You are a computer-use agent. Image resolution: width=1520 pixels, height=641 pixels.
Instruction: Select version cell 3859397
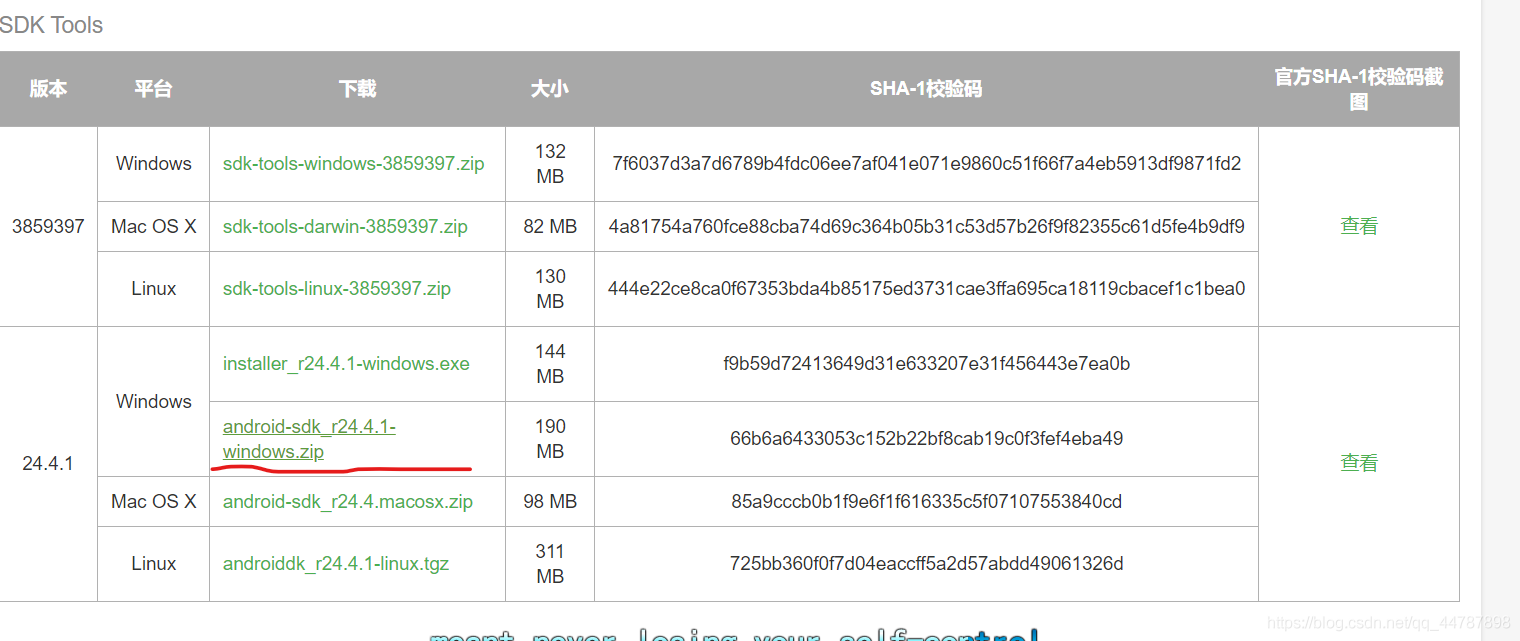click(48, 226)
